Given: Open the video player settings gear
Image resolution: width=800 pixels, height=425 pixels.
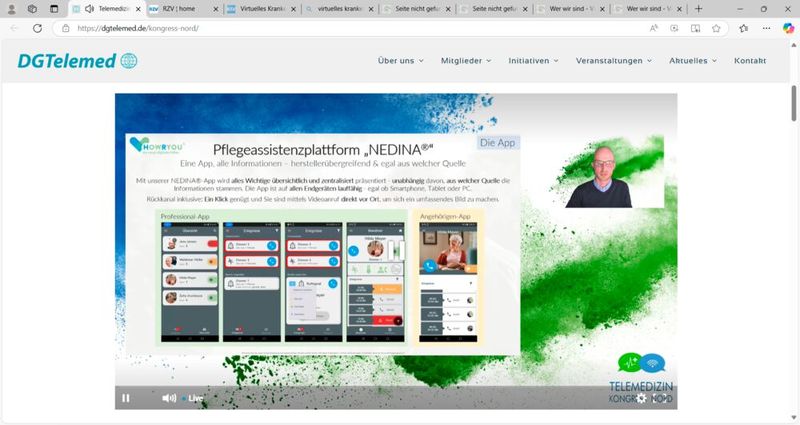Looking at the screenshot, I should [641, 398].
